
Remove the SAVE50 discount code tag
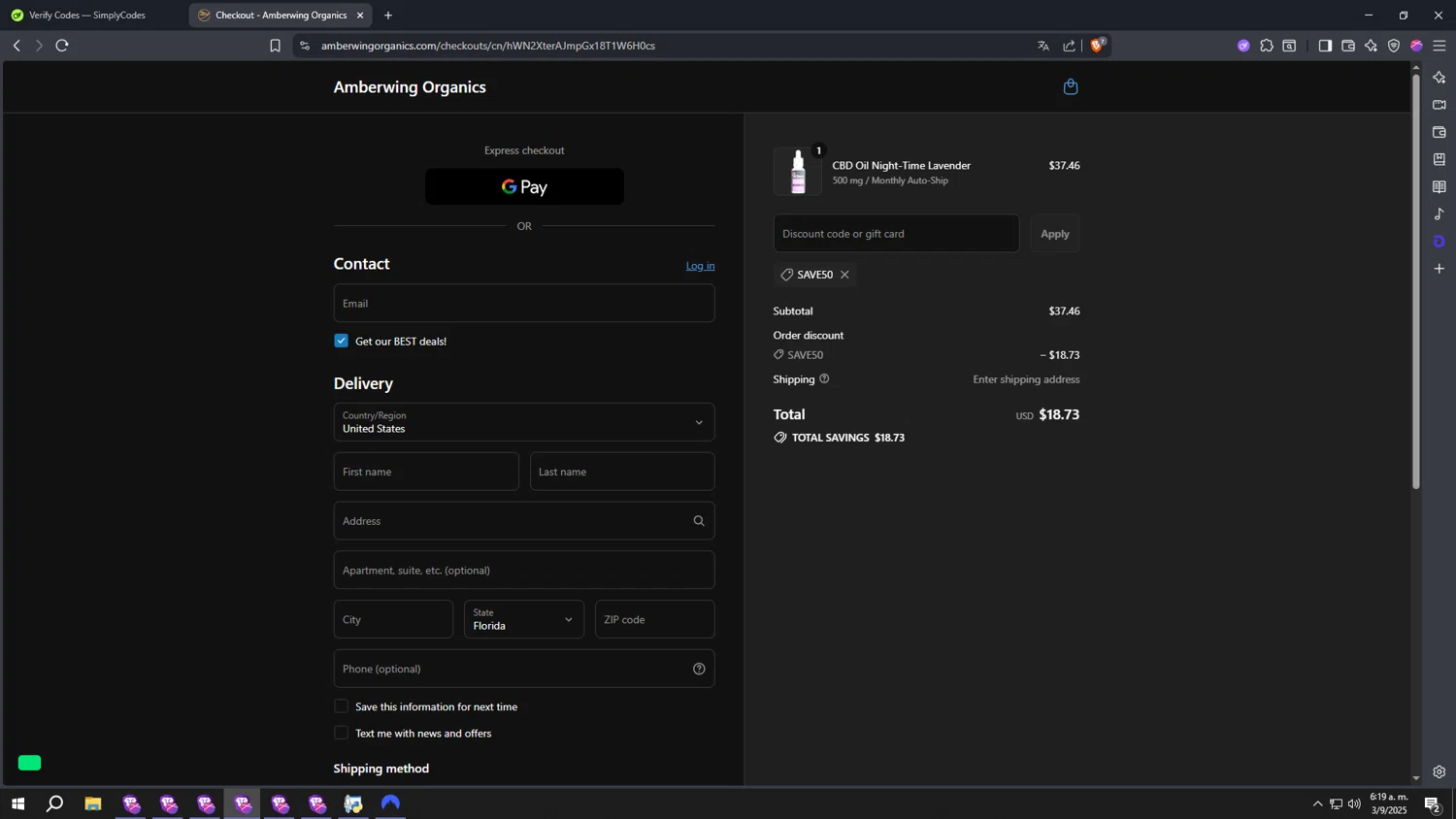(844, 275)
